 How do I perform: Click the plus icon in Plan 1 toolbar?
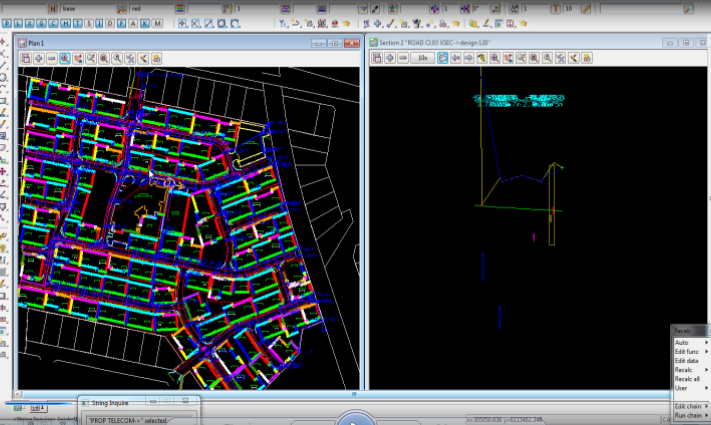[39, 58]
